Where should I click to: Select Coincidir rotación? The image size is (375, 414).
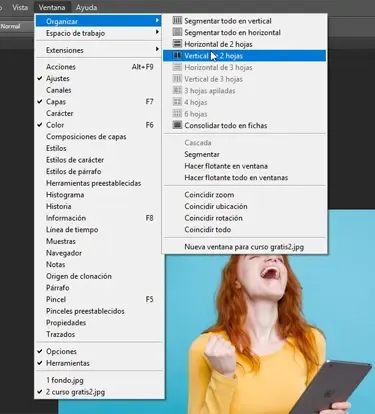point(244,218)
